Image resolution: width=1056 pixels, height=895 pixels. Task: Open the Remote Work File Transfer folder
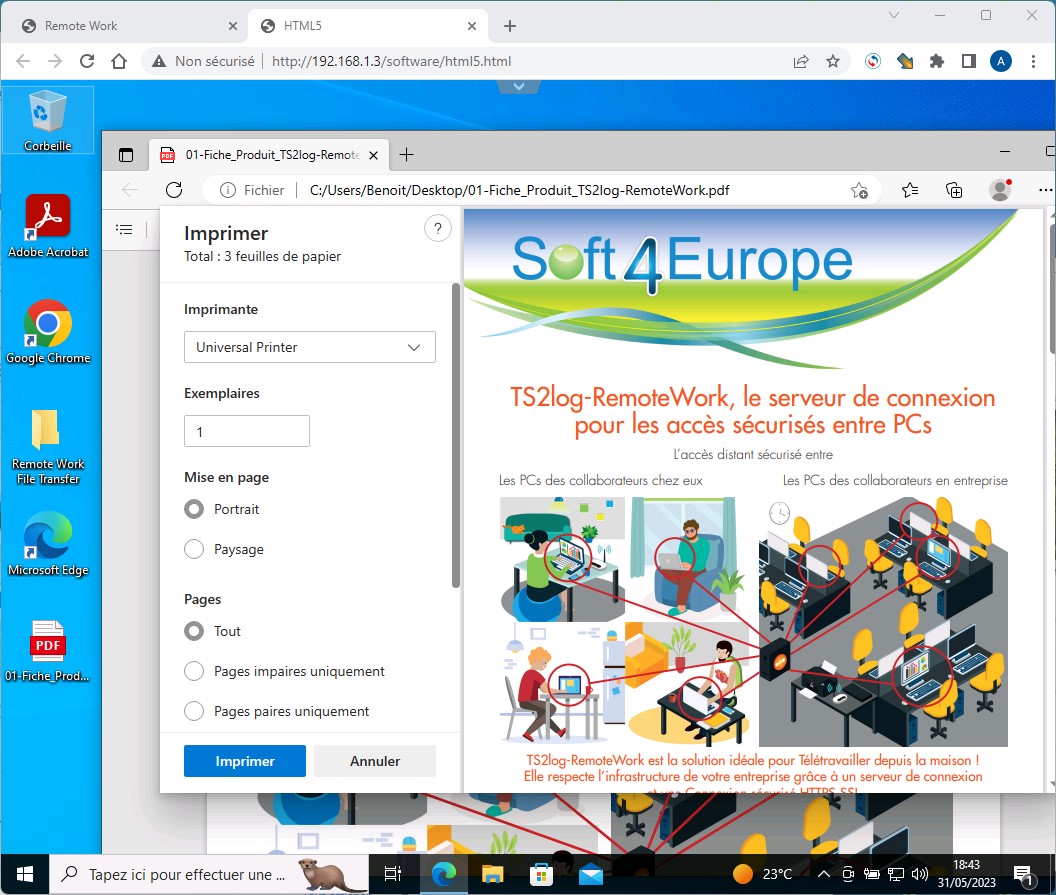48,447
